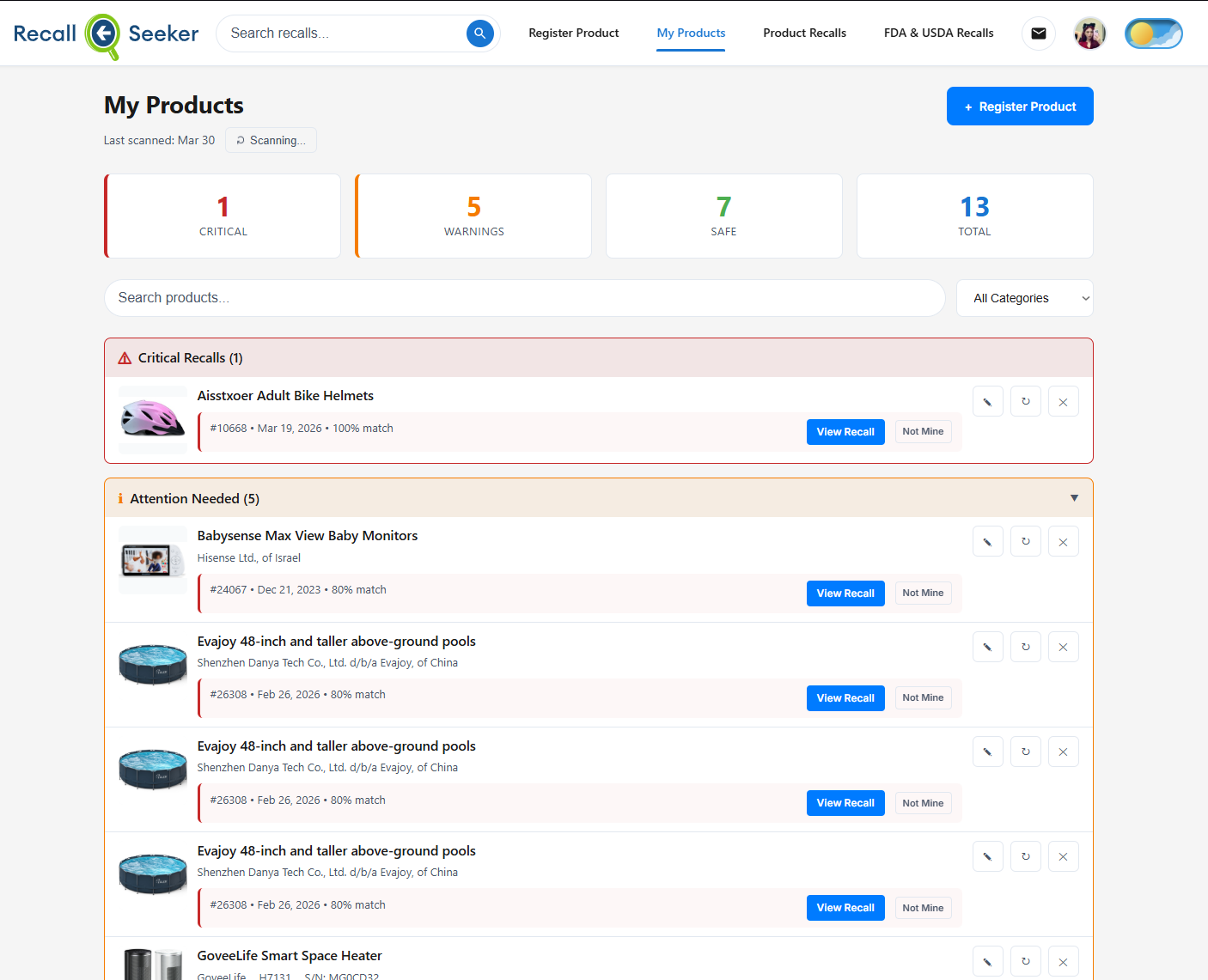The image size is (1208, 980).
Task: Click the Search products input field
Action: 524,298
